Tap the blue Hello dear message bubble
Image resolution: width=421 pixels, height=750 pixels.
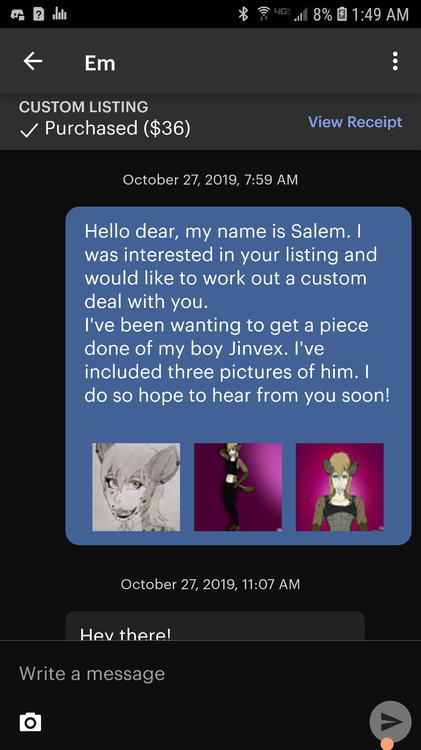[x=238, y=375]
